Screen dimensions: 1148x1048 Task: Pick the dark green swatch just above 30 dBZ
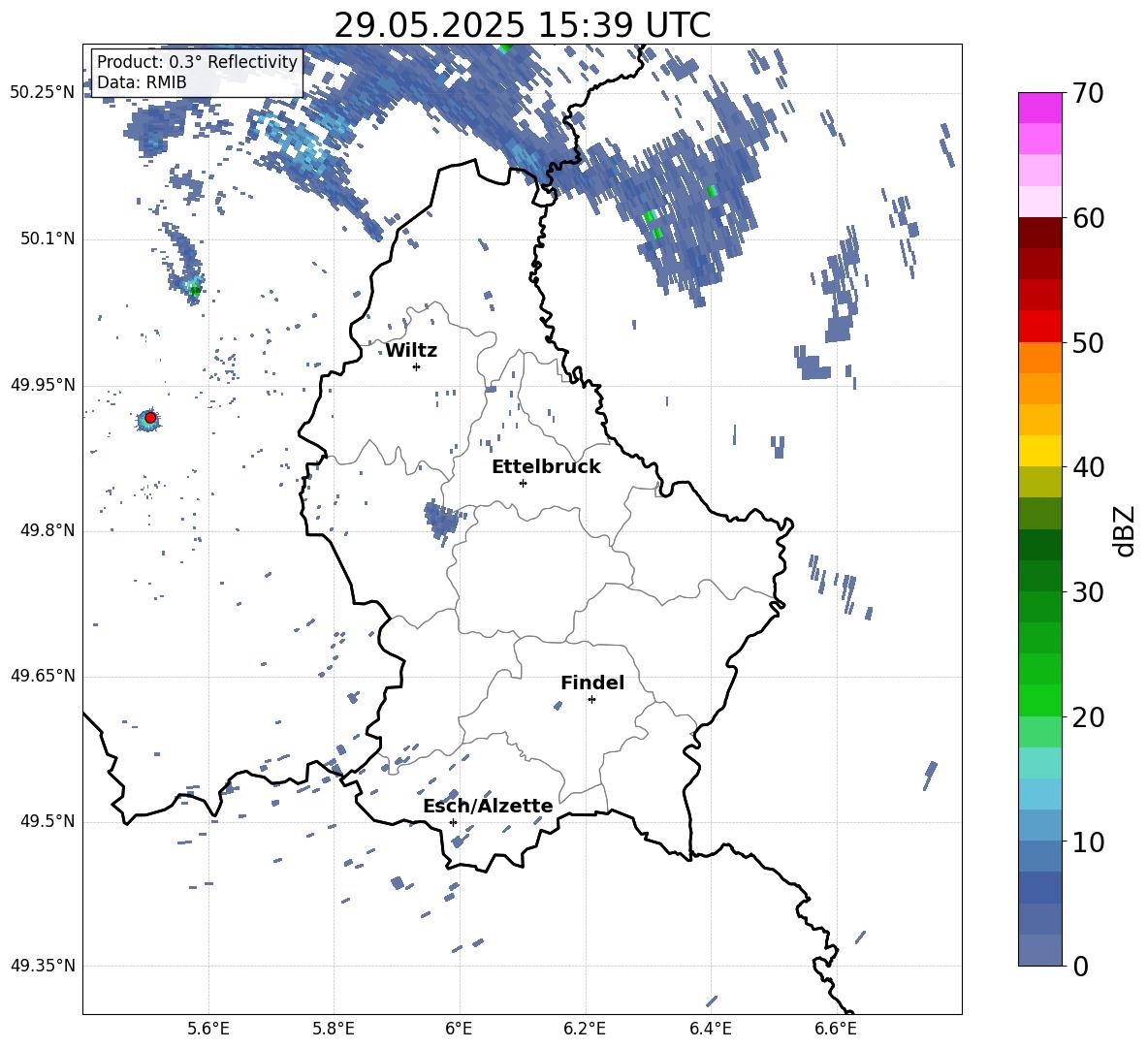tap(1039, 576)
